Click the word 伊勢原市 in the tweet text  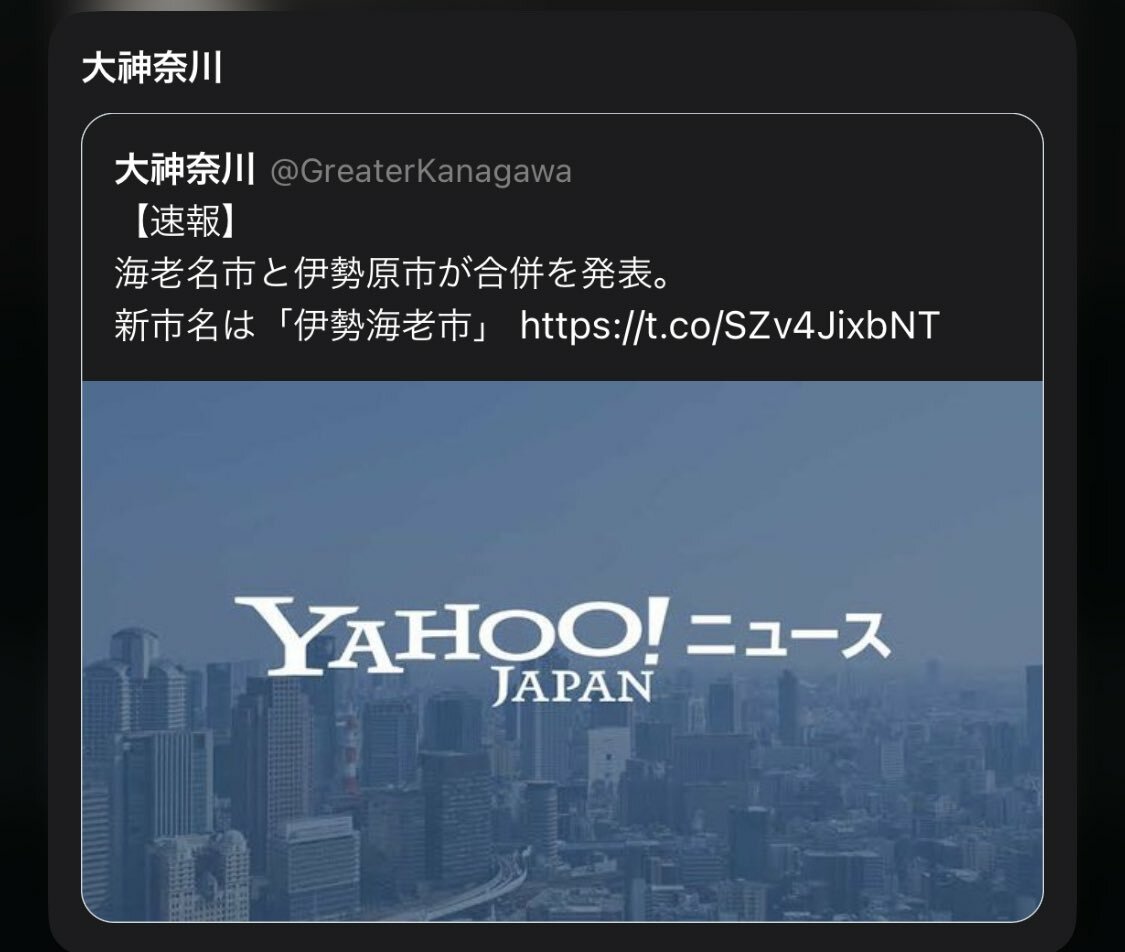[364, 273]
